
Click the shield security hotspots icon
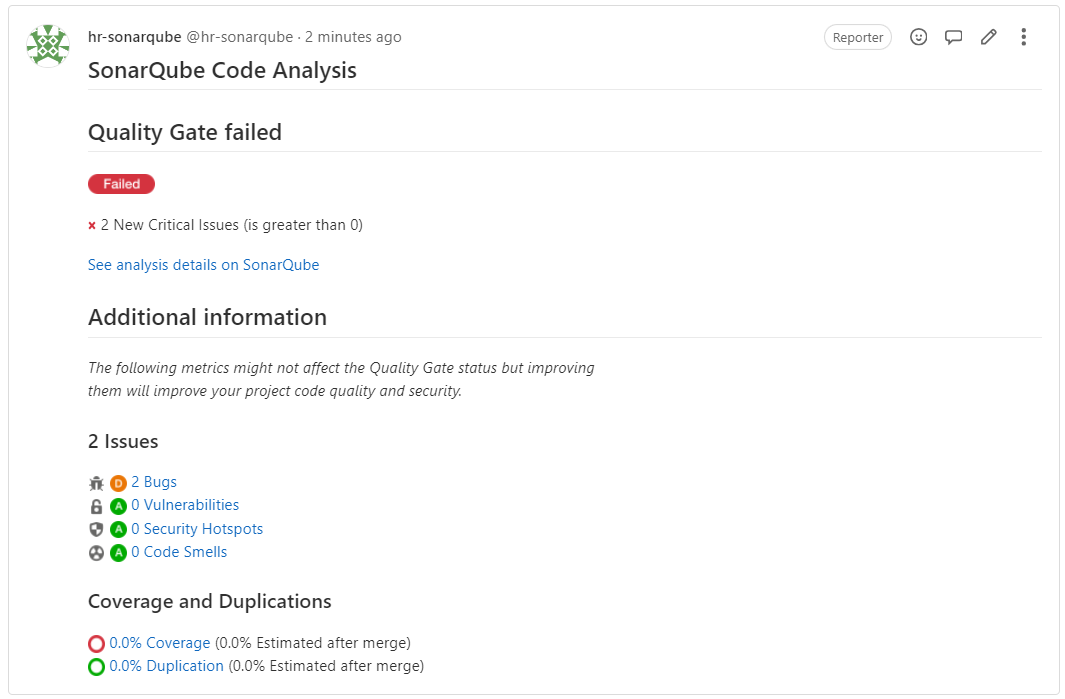[96, 529]
